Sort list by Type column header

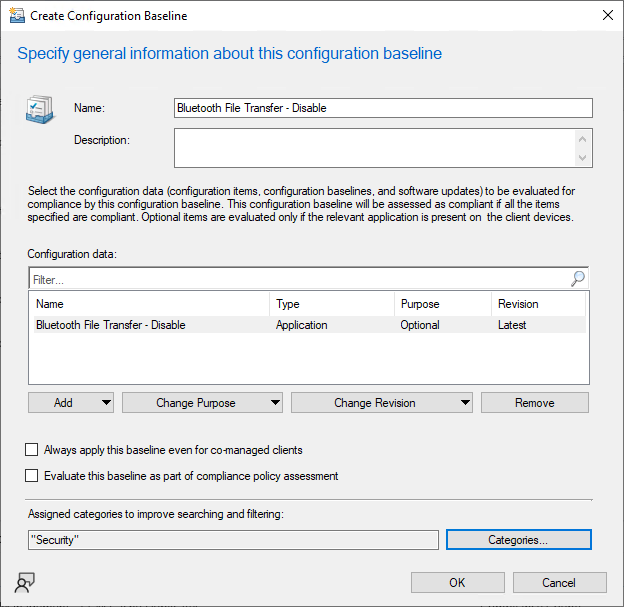point(331,304)
